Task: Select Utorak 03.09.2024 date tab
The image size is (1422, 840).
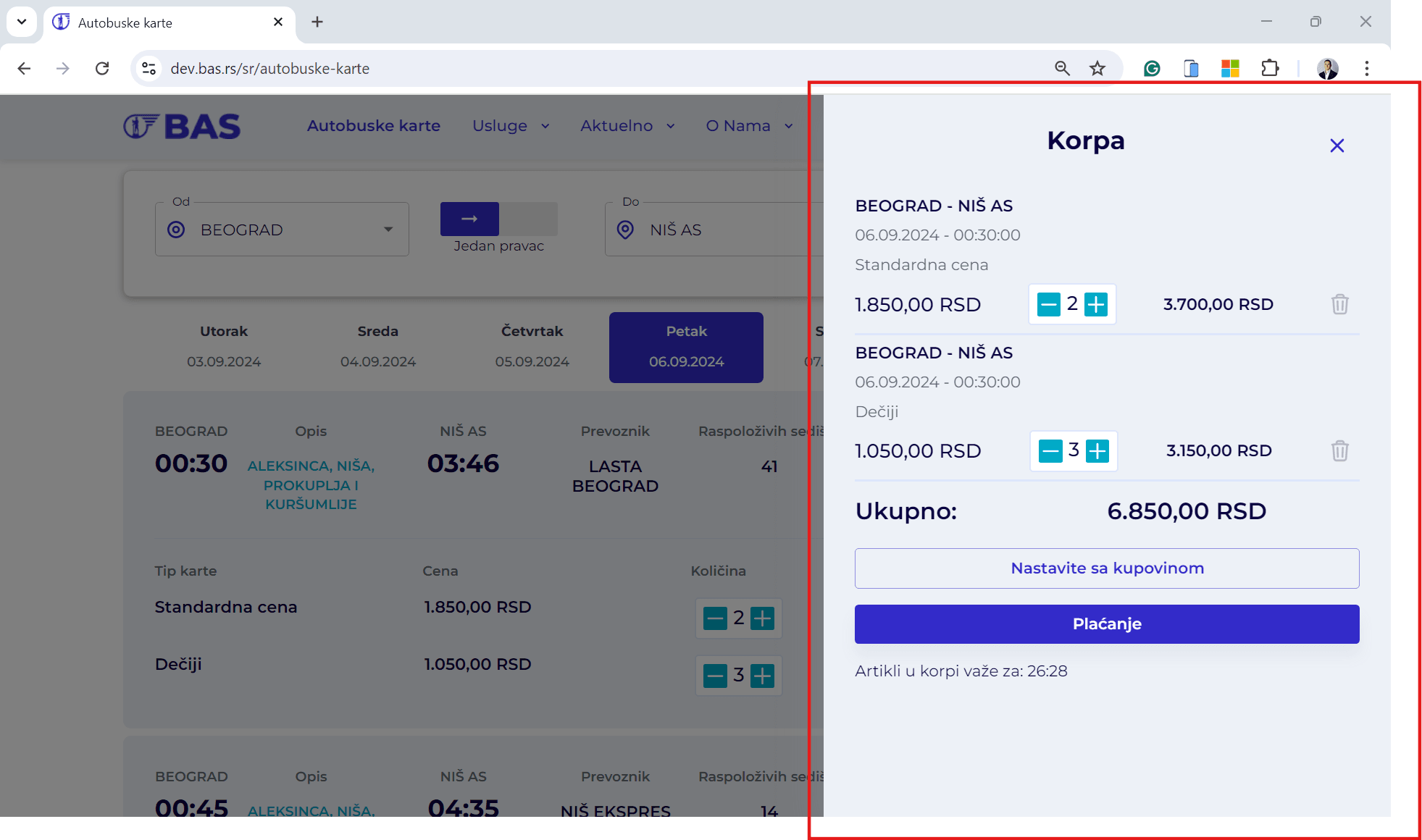Action: pyautogui.click(x=224, y=347)
